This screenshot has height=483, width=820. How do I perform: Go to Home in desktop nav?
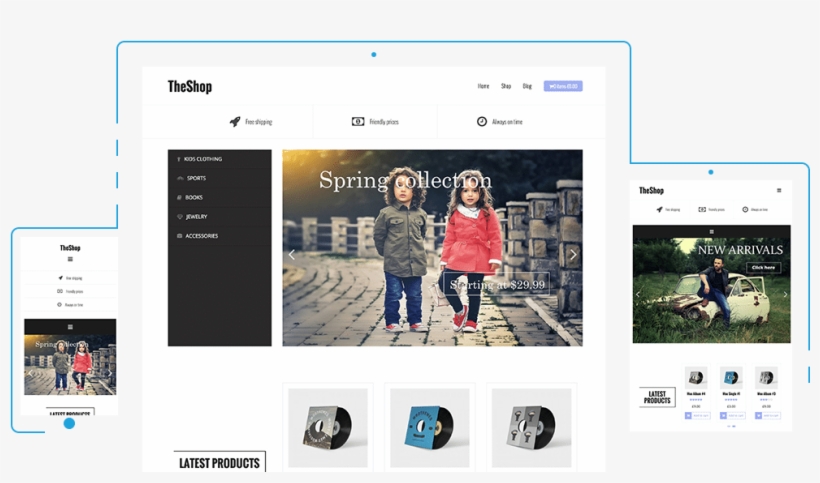pos(483,86)
